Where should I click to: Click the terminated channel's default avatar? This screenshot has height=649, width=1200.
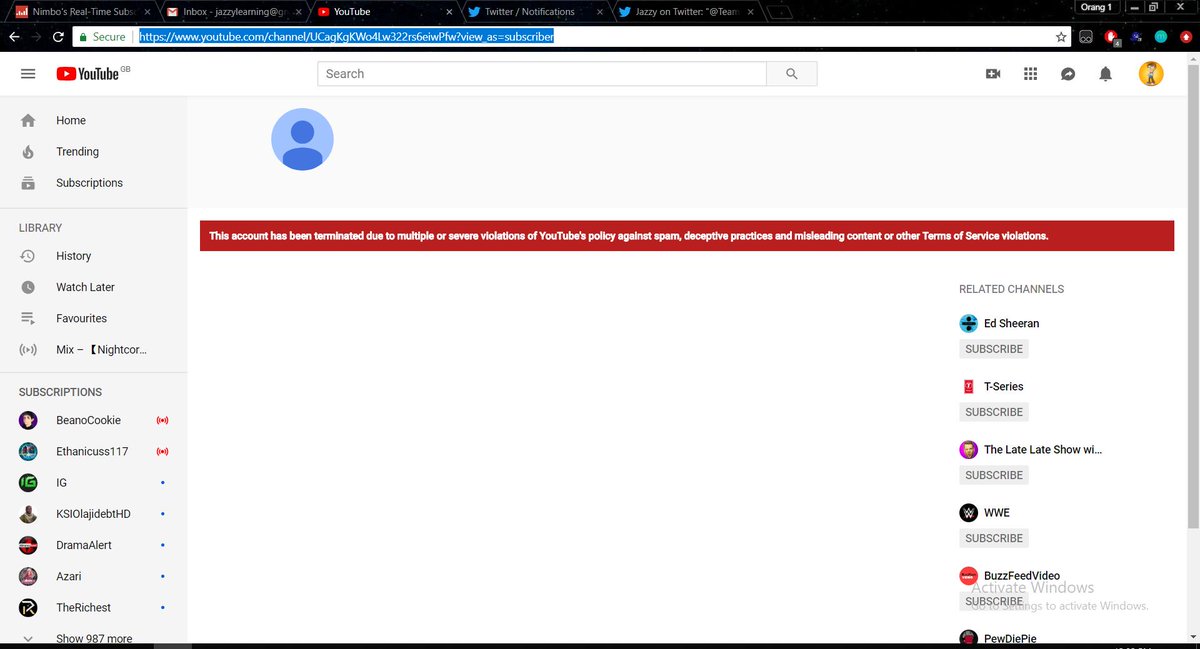(302, 139)
